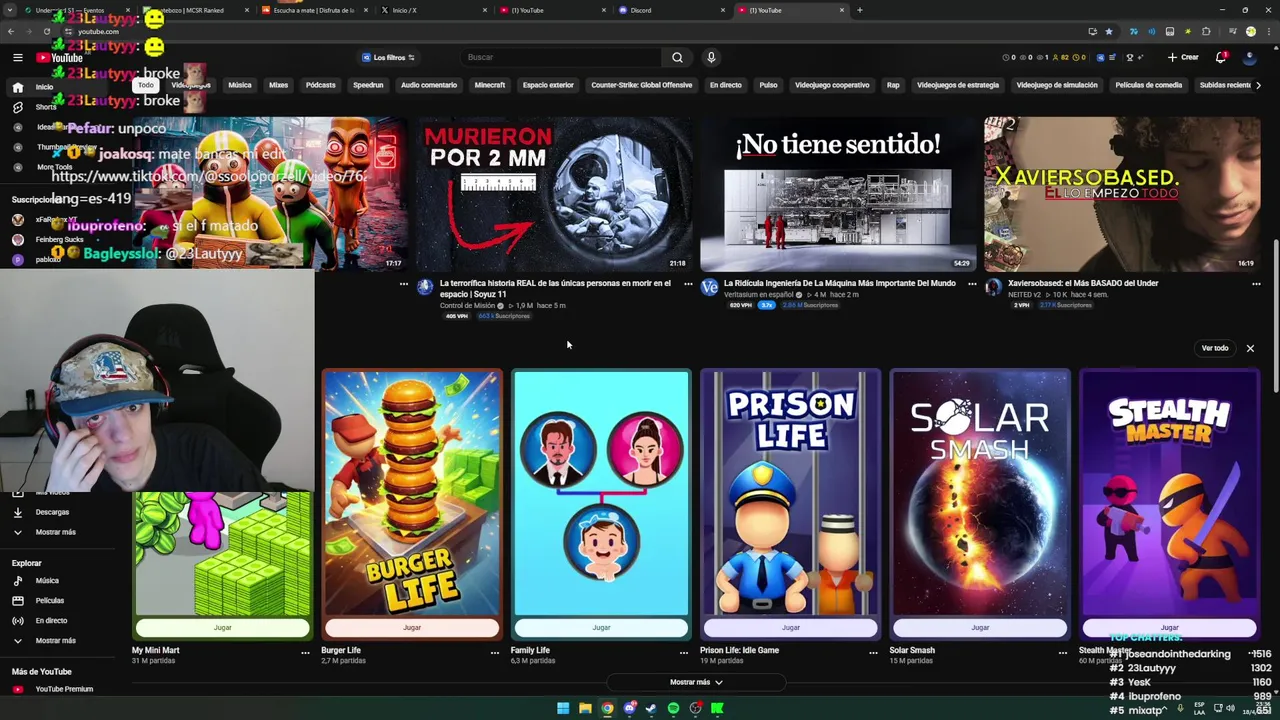This screenshot has width=1280, height=720.
Task: Click Ver todo for games
Action: [1215, 348]
